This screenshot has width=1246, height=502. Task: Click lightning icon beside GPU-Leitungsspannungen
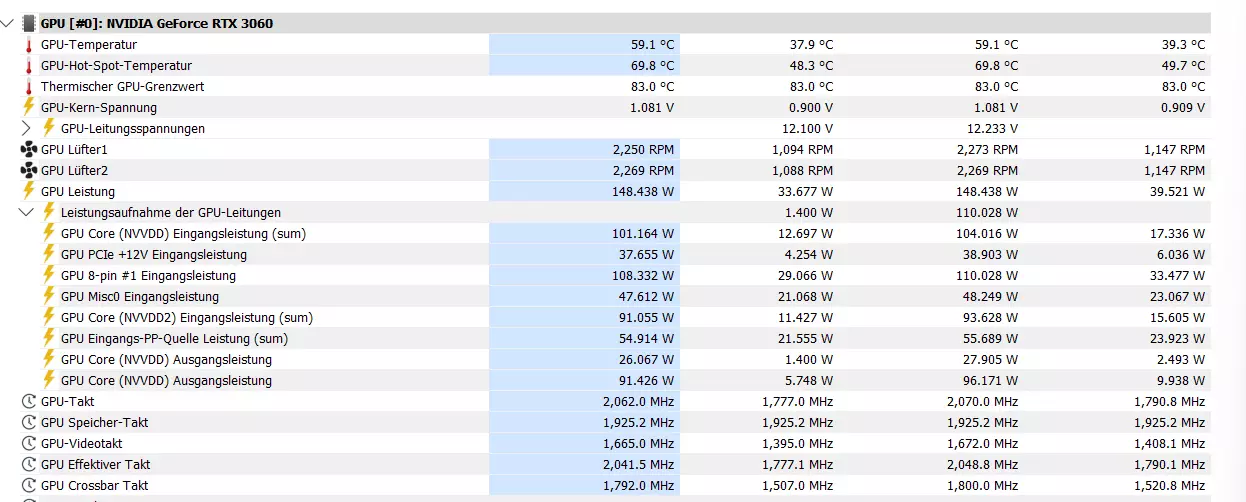(x=49, y=128)
